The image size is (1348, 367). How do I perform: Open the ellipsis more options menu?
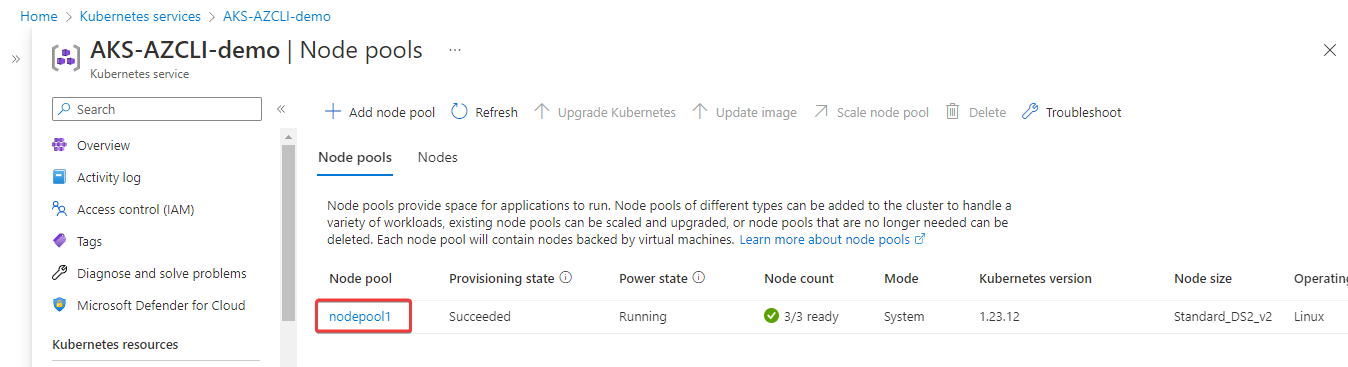pyautogui.click(x=455, y=50)
